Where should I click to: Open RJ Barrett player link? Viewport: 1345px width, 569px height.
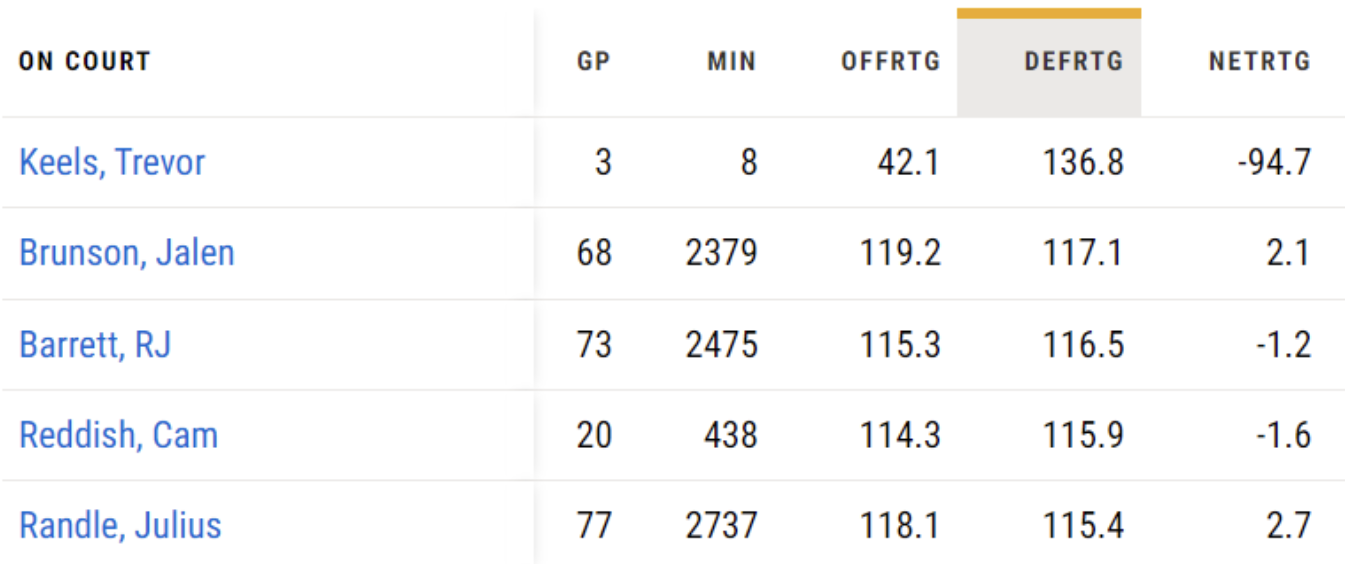coord(95,344)
